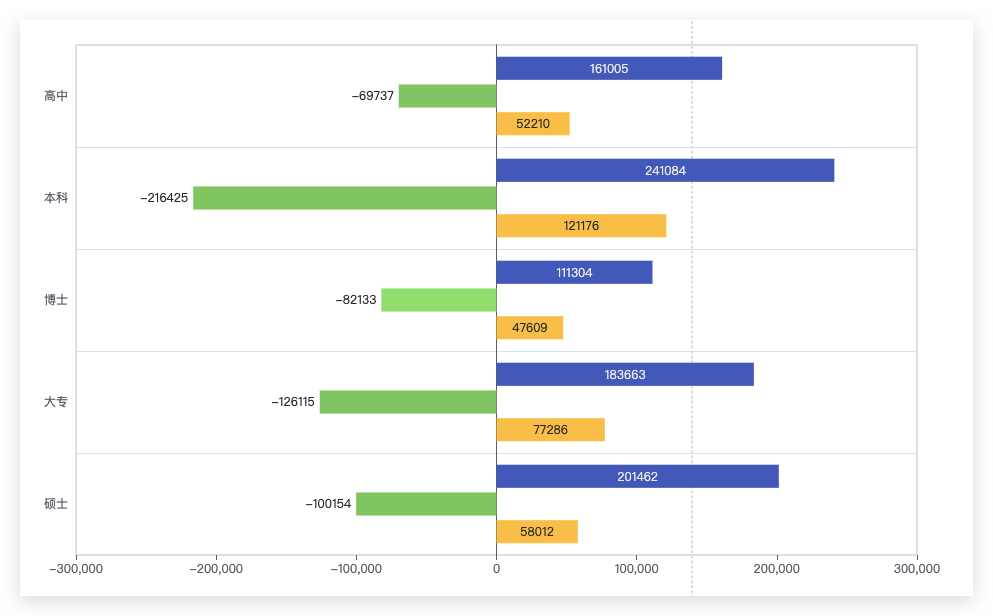Click the blue bar labeled 161005

pos(609,68)
